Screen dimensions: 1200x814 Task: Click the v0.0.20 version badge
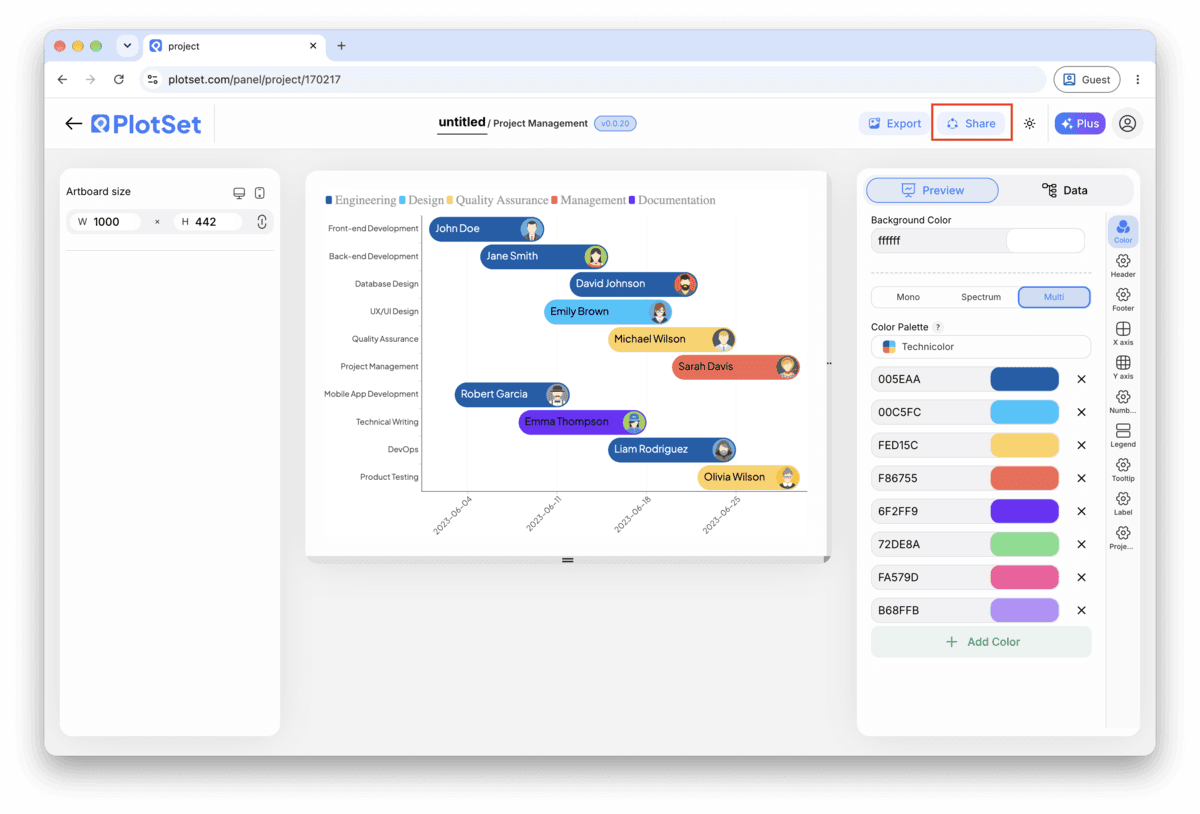[615, 124]
